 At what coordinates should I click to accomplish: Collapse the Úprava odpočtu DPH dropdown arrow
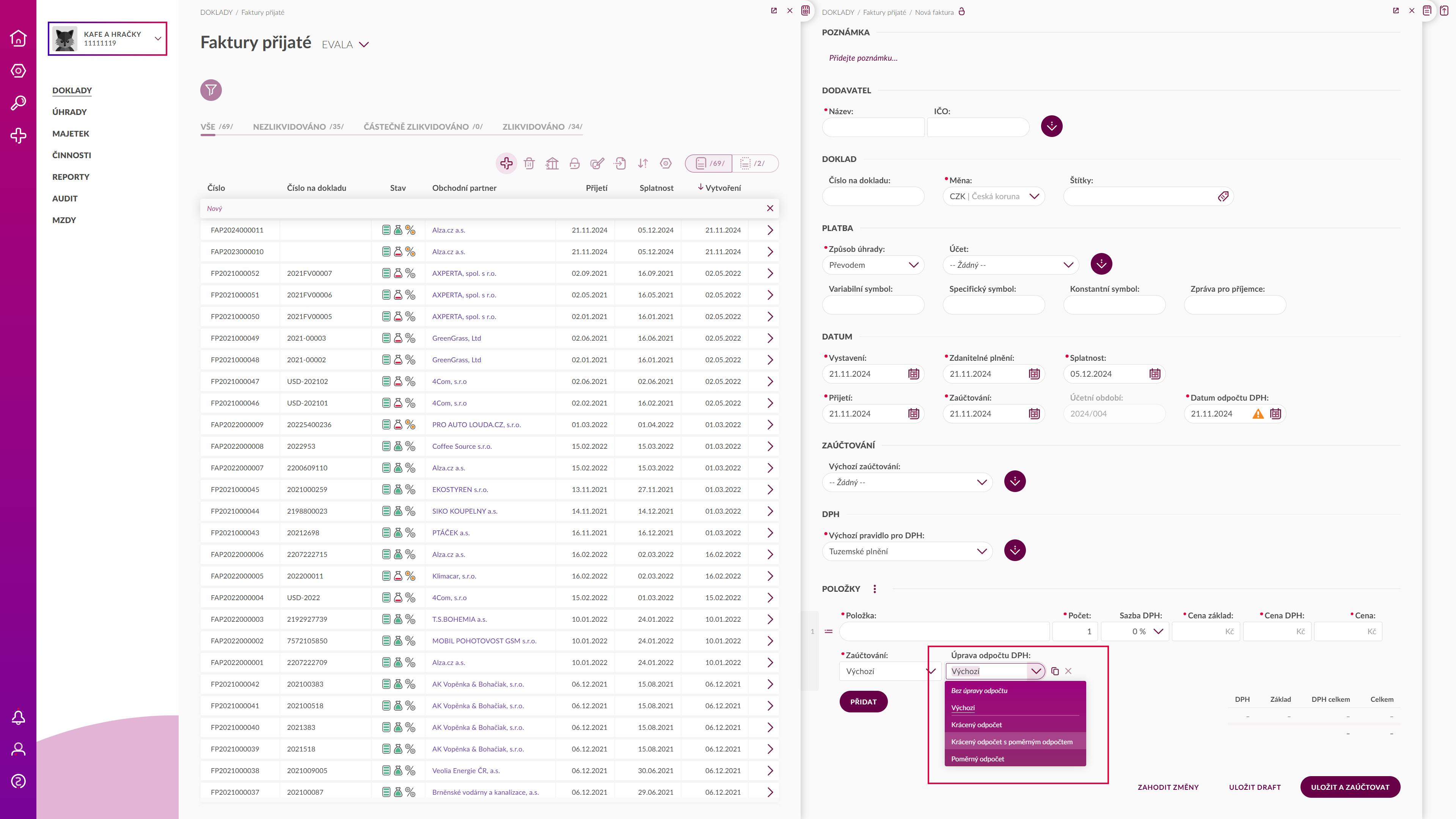point(1035,671)
